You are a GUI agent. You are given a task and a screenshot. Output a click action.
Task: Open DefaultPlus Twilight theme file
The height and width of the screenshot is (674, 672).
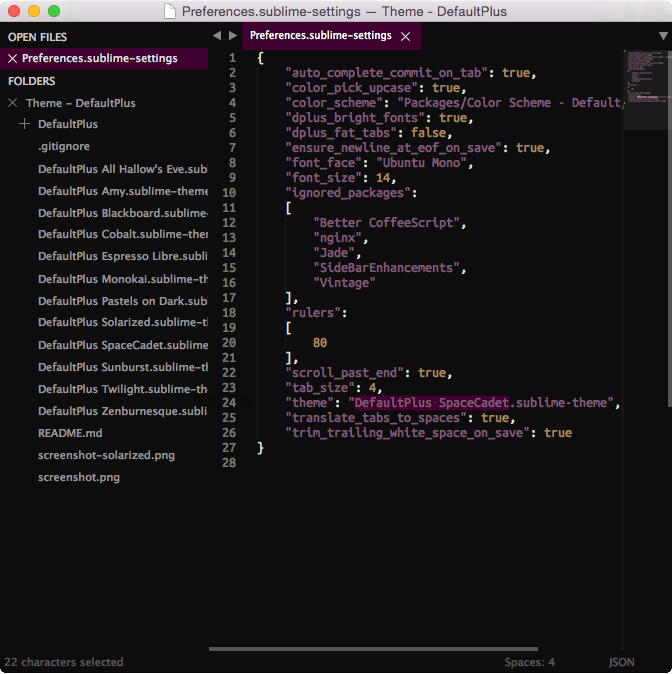point(123,389)
